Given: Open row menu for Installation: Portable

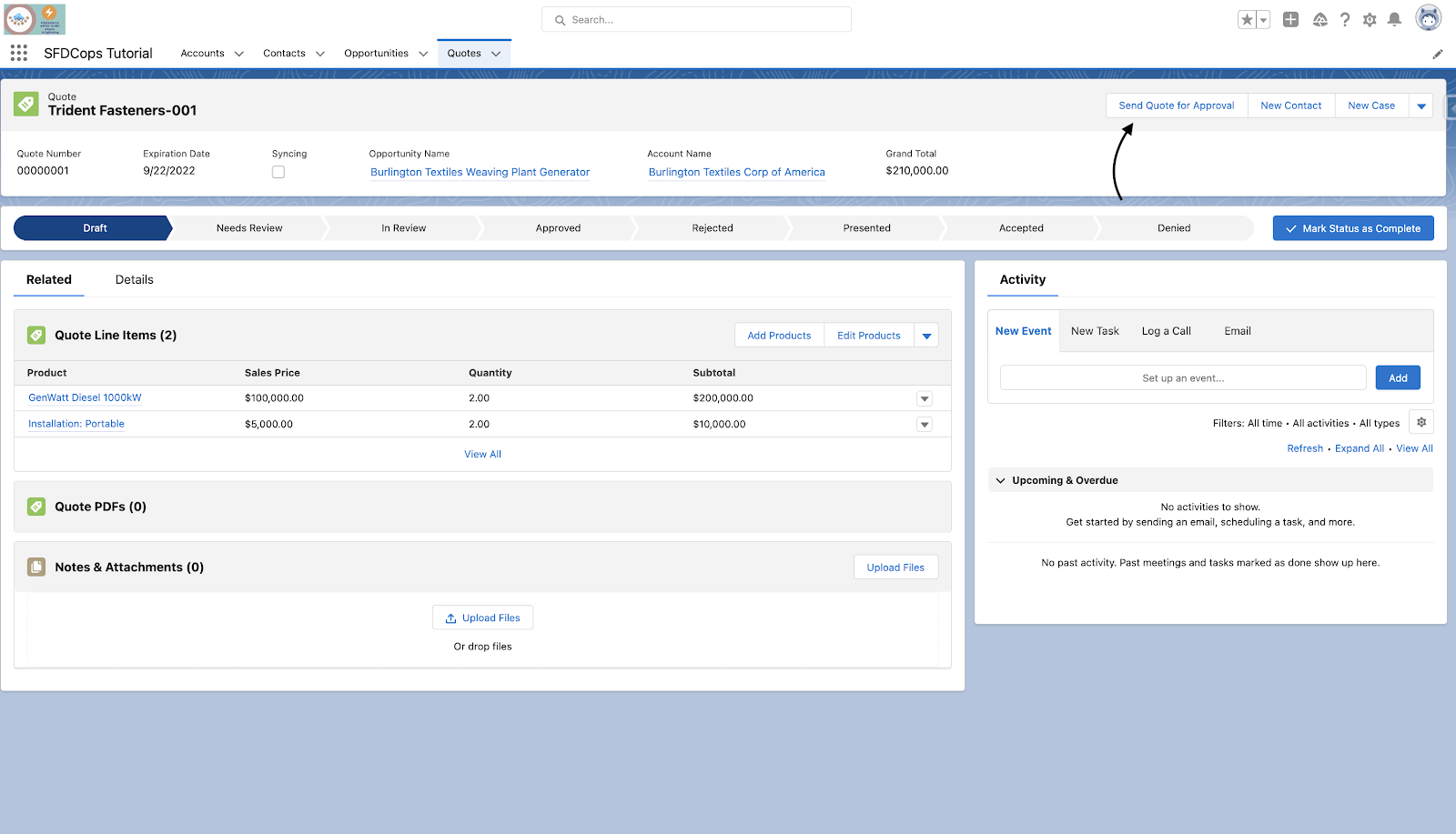Looking at the screenshot, I should click(925, 425).
